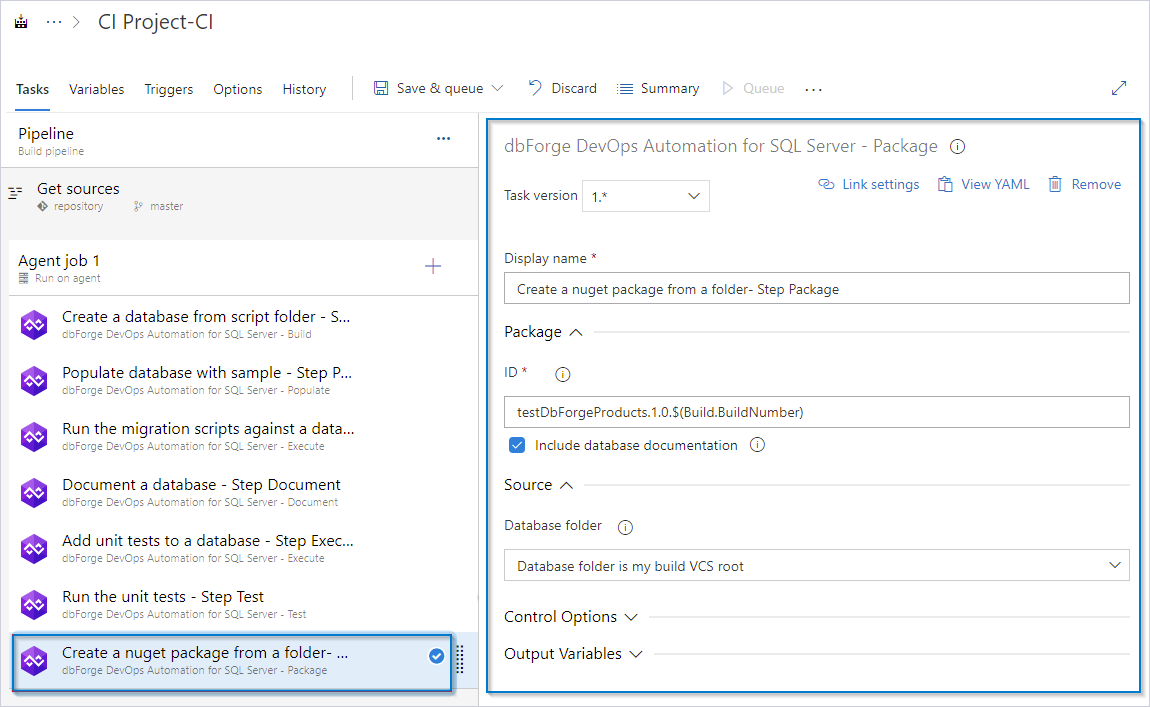Image resolution: width=1150 pixels, height=707 pixels.
Task: Switch to the History tab
Action: point(304,89)
